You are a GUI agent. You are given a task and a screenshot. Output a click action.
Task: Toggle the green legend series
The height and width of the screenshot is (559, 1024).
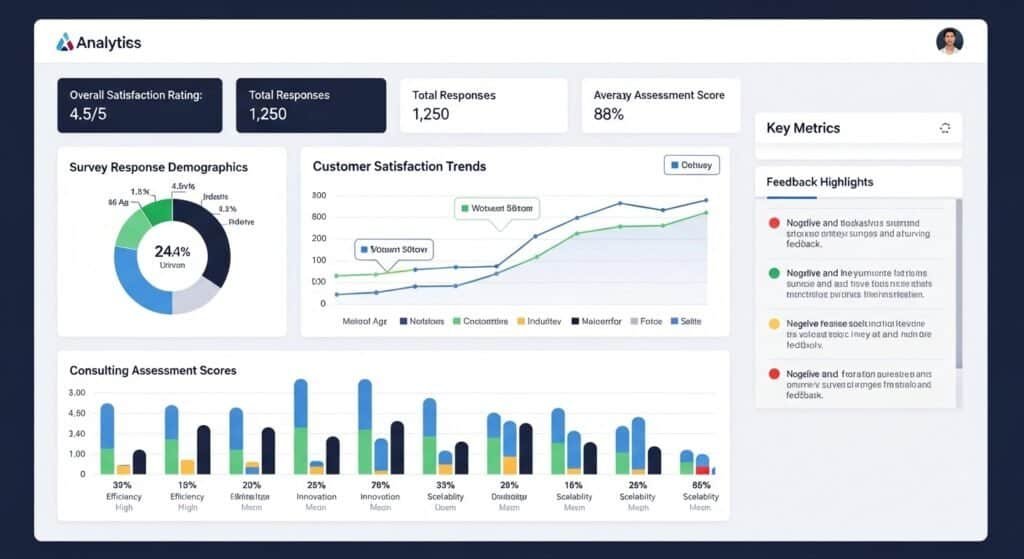[481, 321]
